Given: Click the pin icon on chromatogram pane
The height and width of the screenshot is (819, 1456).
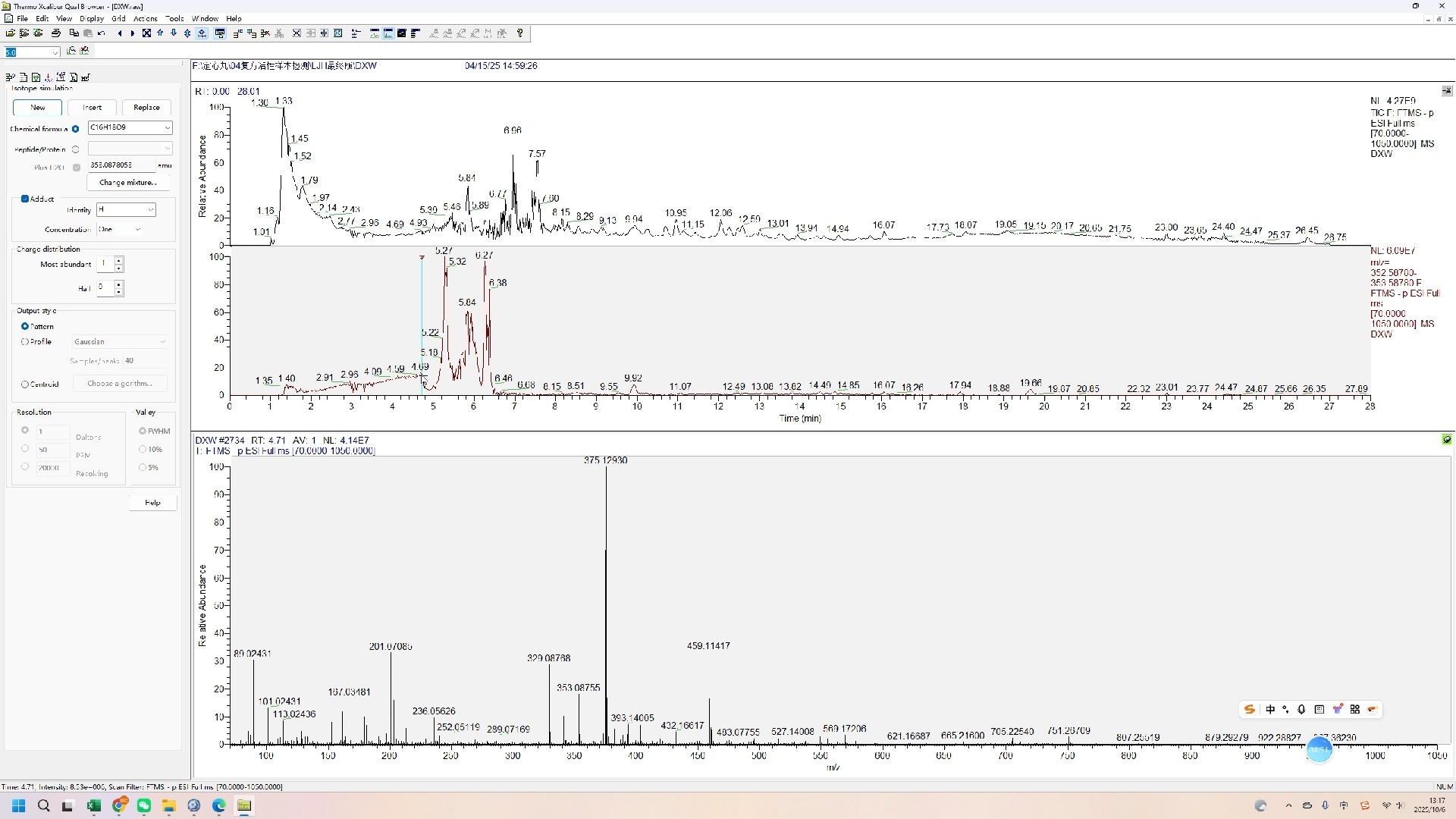Looking at the screenshot, I should pos(1446,91).
